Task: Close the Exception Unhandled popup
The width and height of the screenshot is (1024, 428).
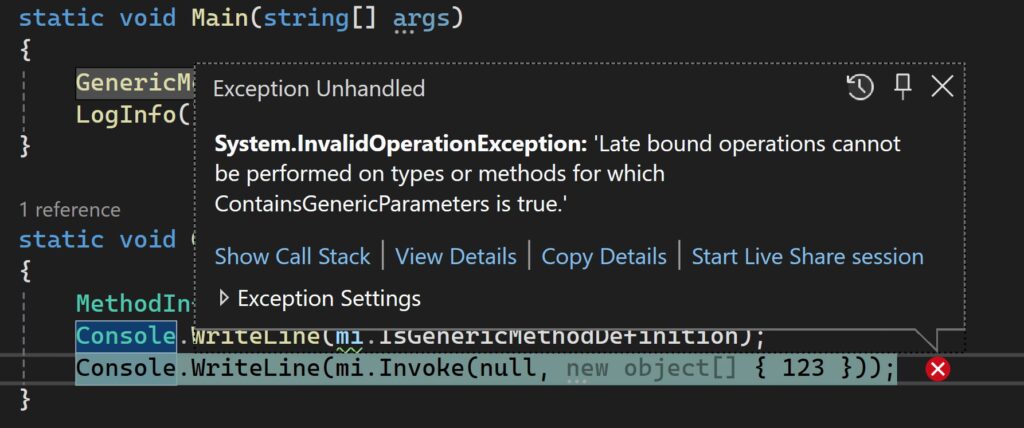Action: click(942, 88)
